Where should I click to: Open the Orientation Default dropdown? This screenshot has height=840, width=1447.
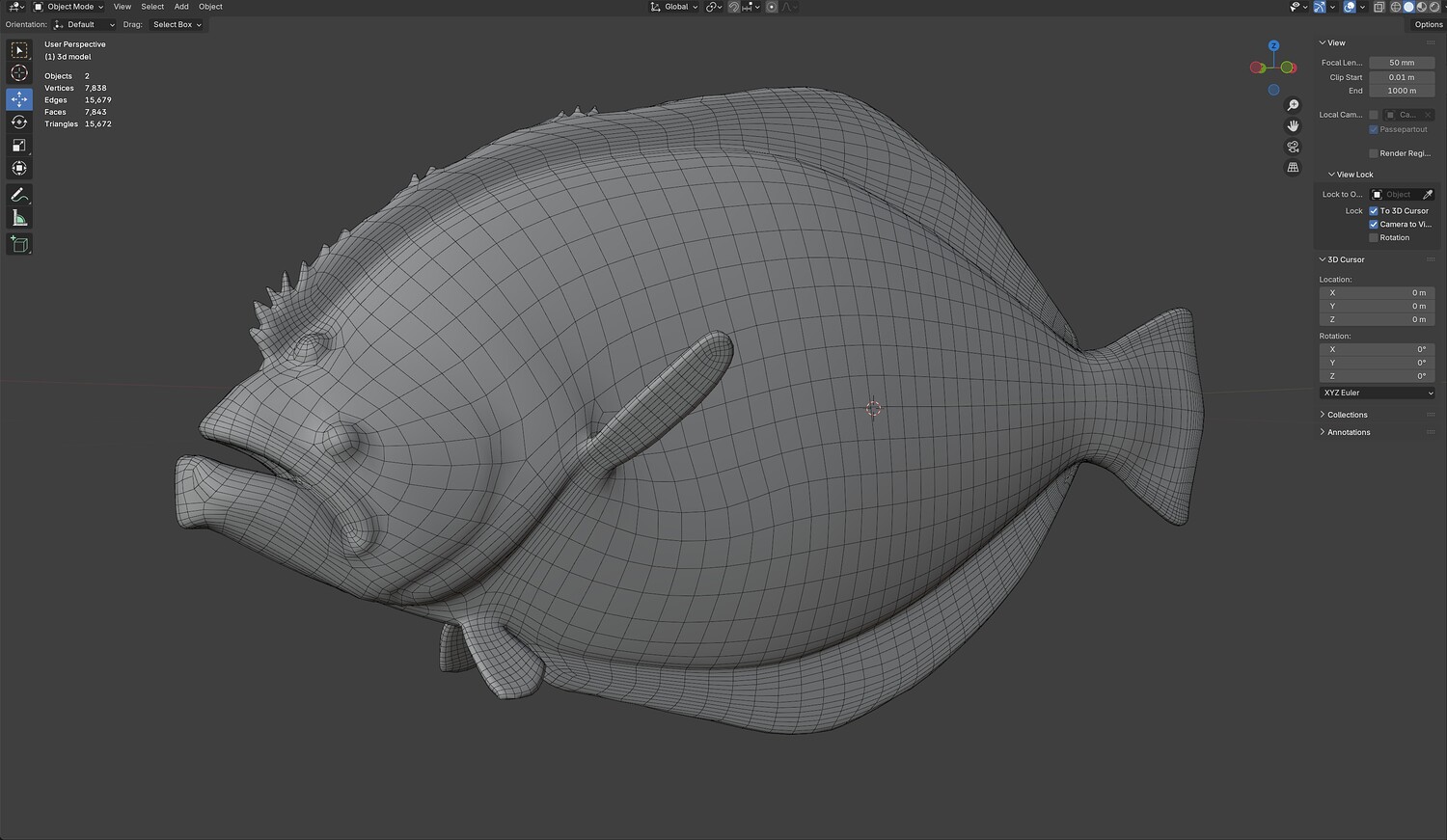84,25
